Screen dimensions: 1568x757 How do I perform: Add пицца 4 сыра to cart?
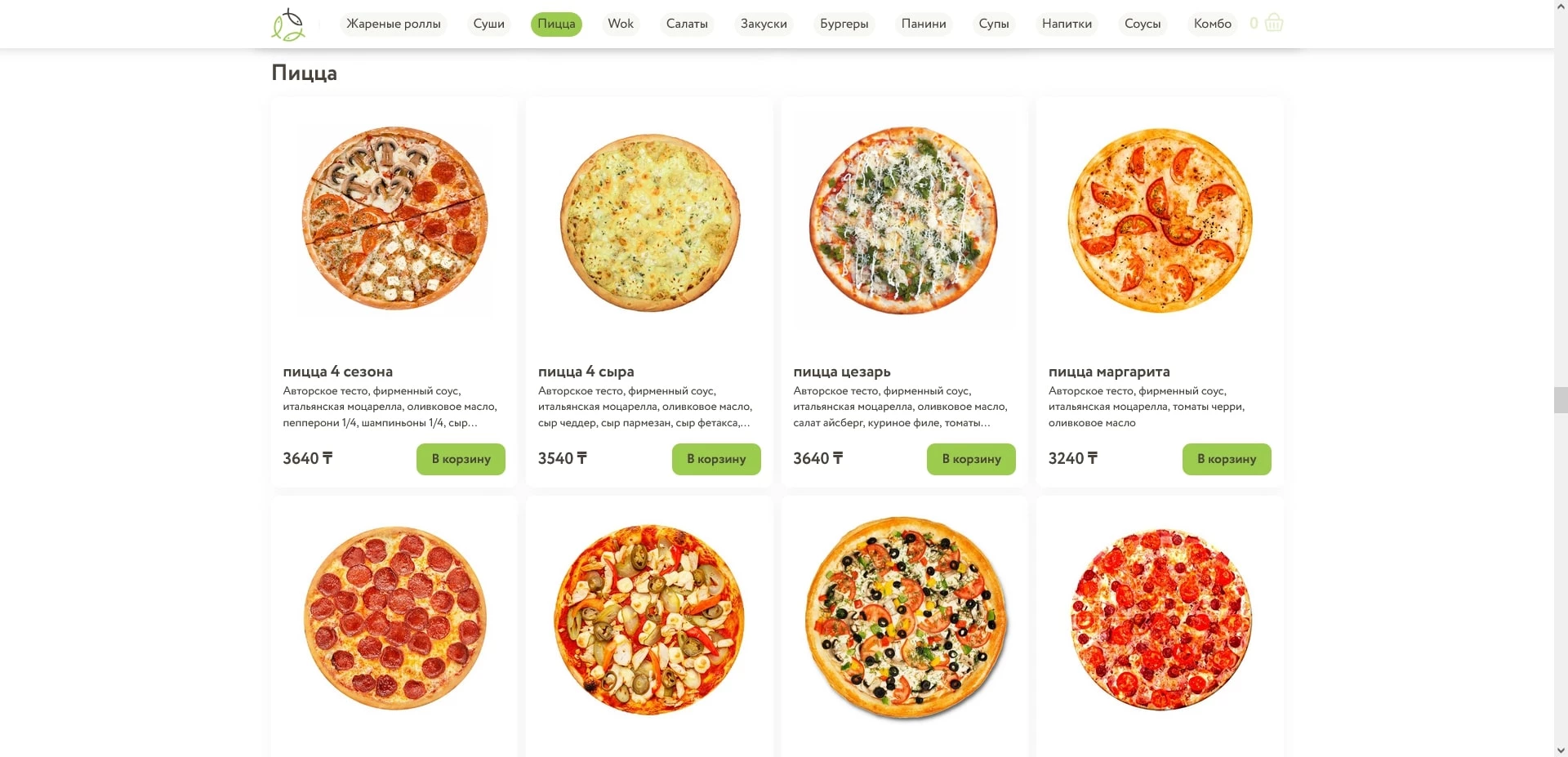(x=716, y=459)
